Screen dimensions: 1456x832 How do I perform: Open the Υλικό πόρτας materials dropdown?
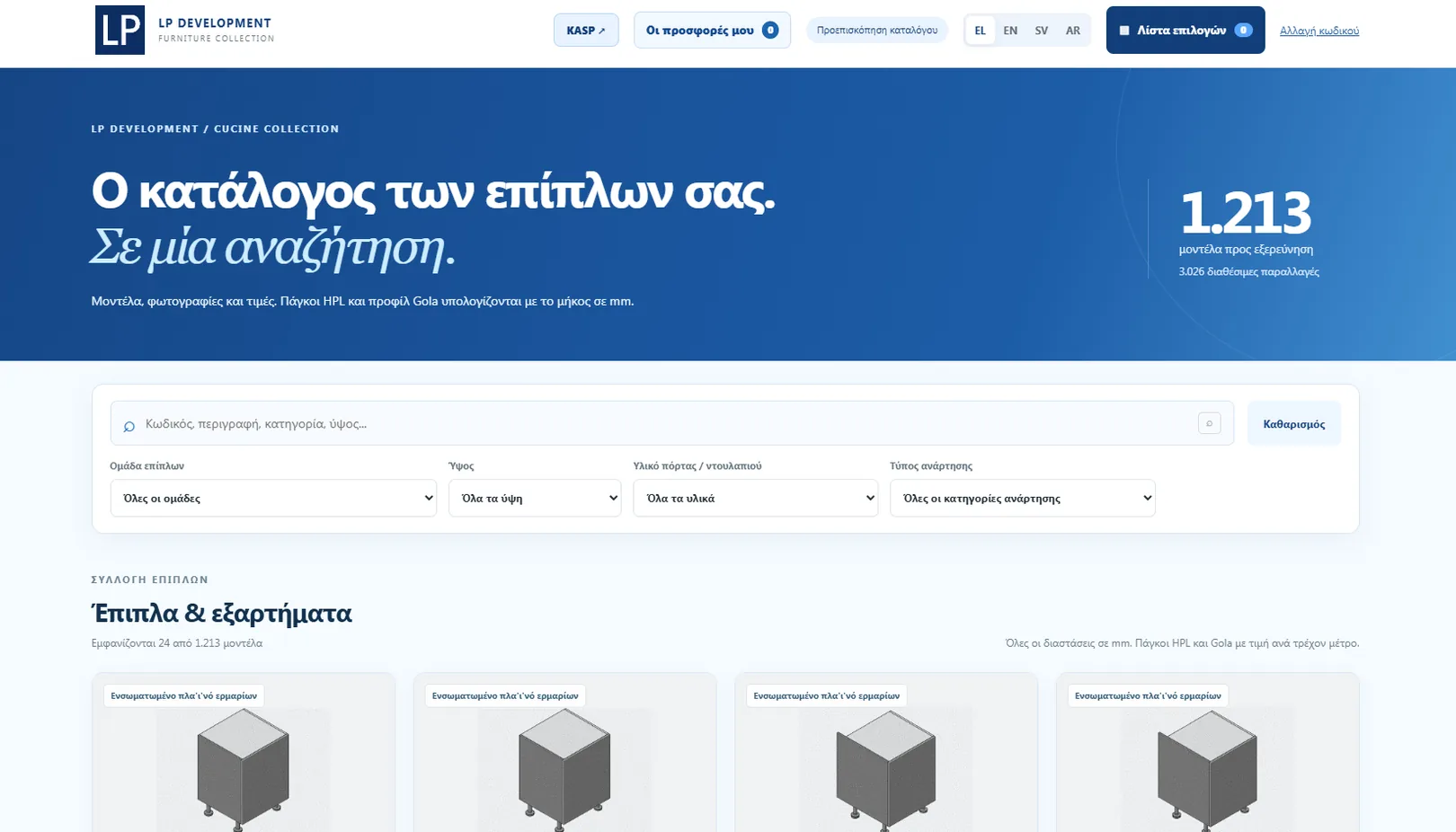click(756, 498)
